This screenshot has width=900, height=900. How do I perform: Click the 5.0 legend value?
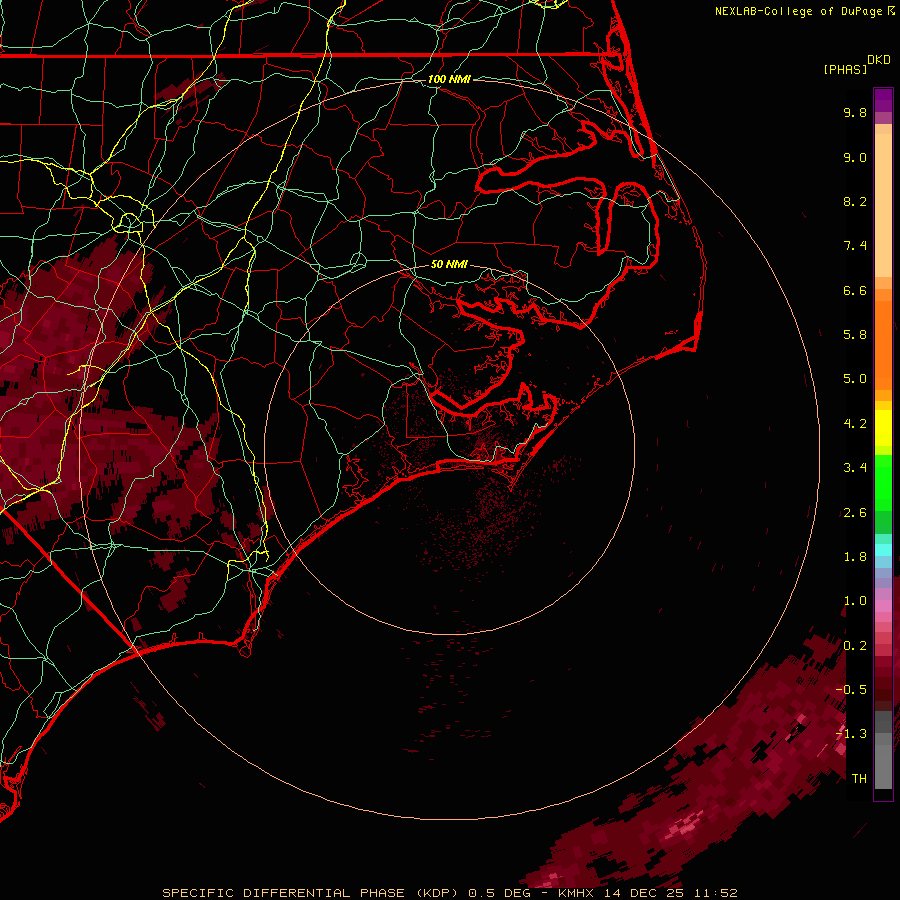(855, 379)
